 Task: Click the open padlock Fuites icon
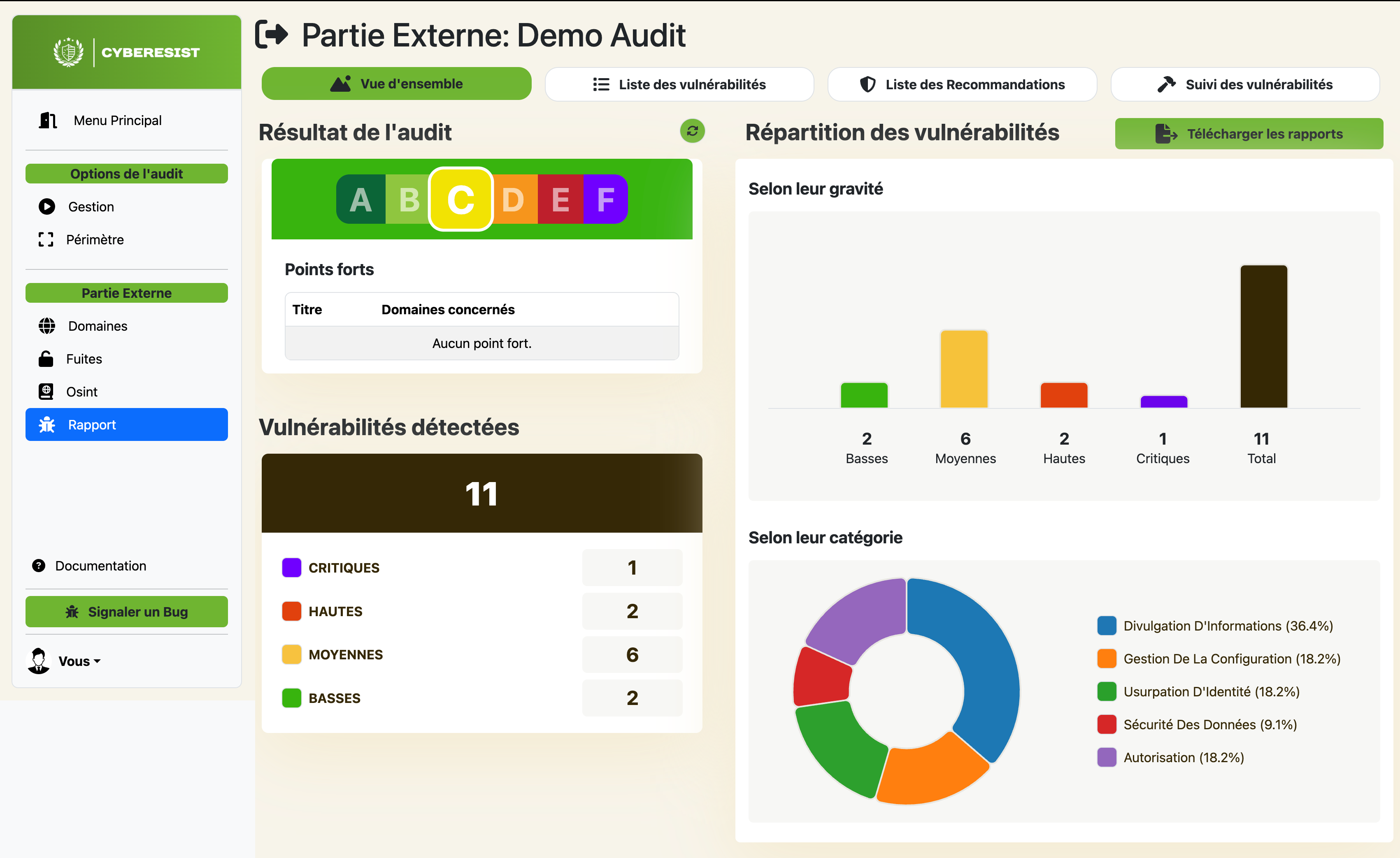(45, 359)
